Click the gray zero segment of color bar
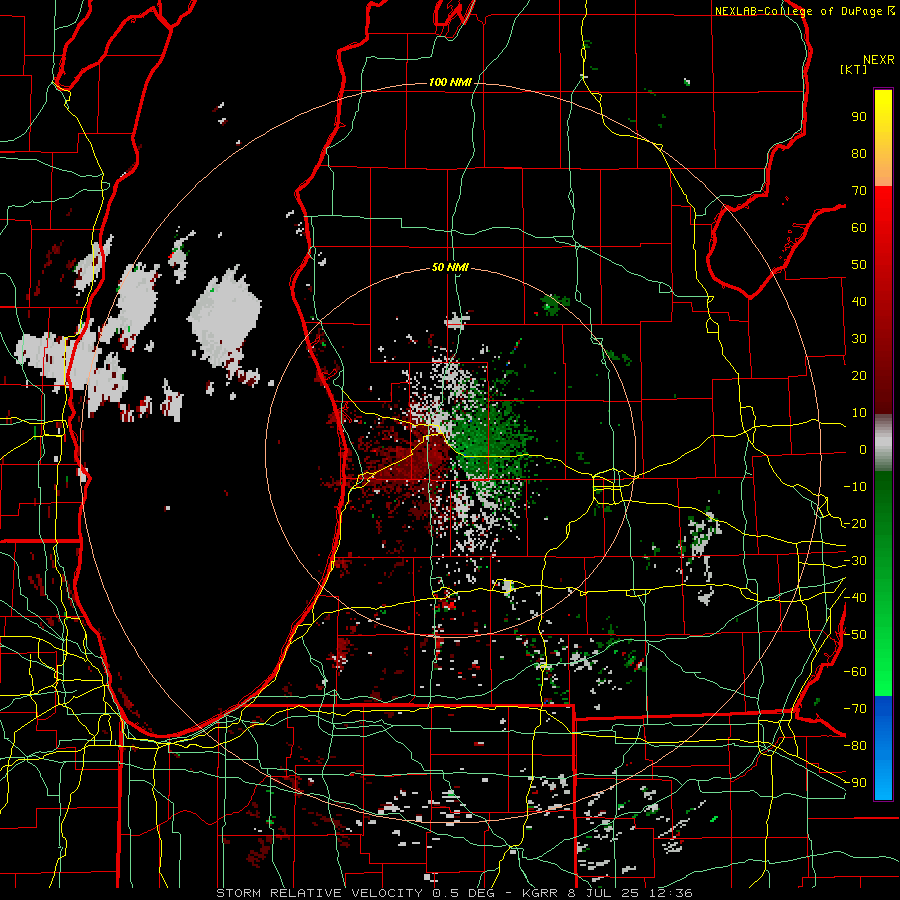The image size is (900, 900). (x=883, y=443)
